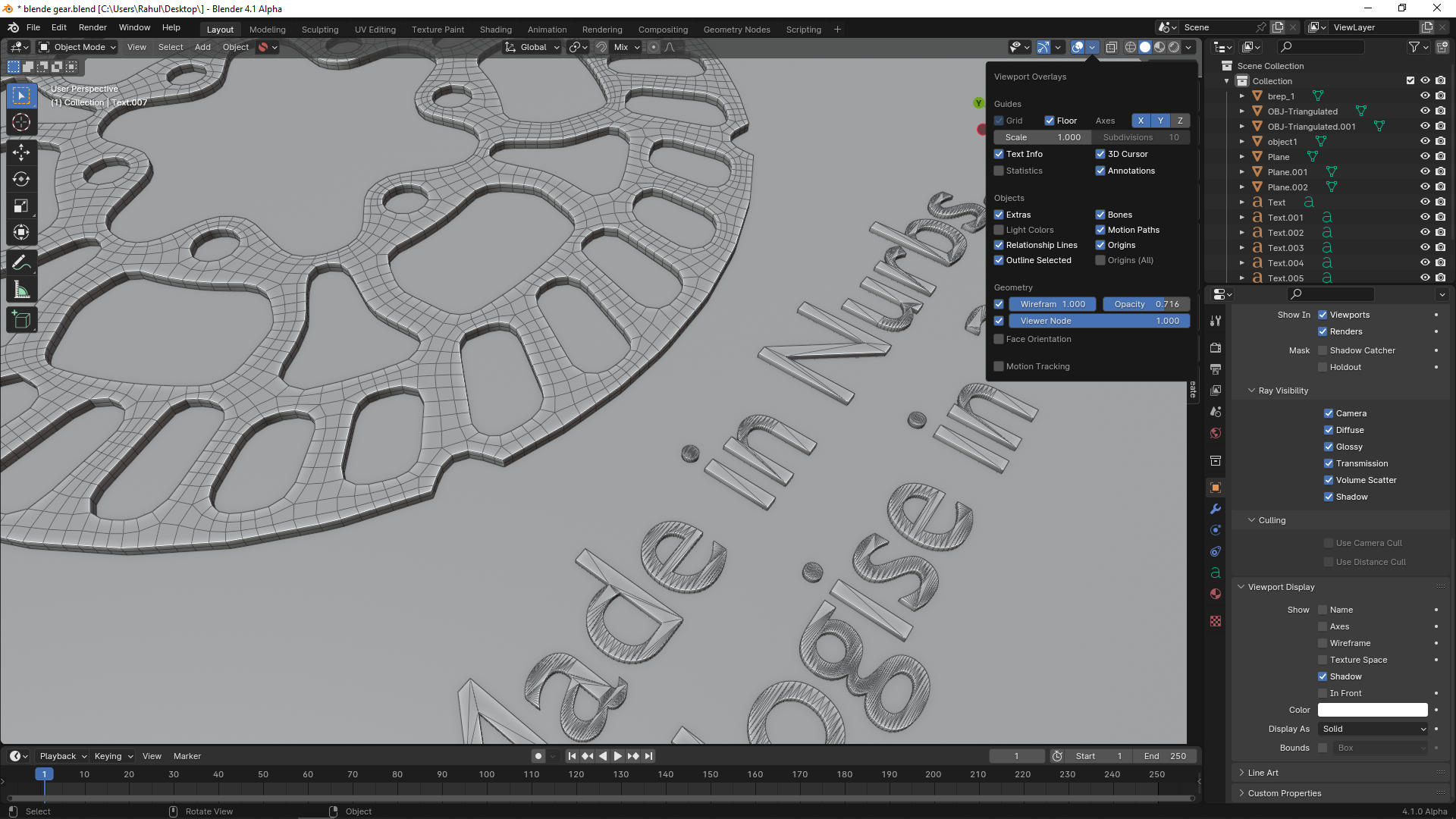Enable the Statistics overlay checkbox
This screenshot has width=1456, height=819.
999,171
